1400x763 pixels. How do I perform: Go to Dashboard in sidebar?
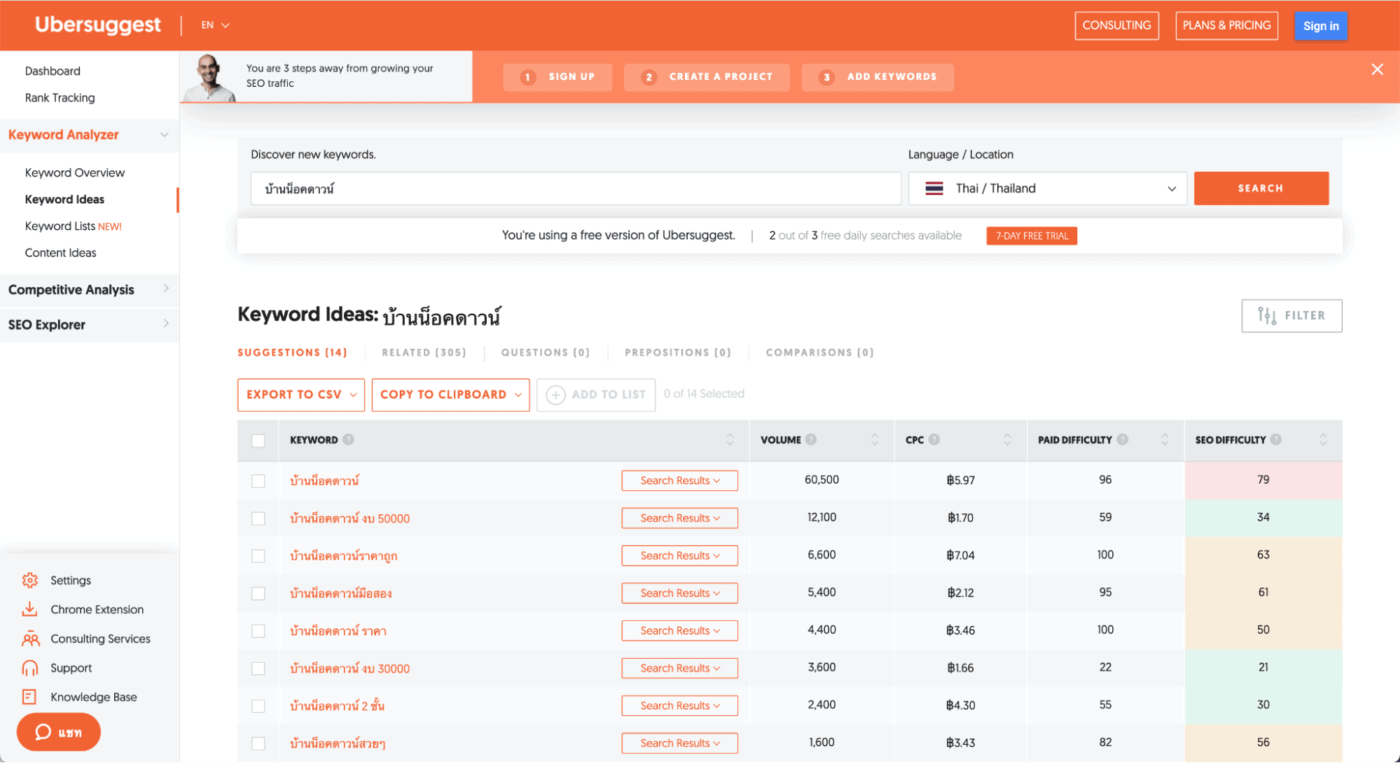(x=53, y=71)
